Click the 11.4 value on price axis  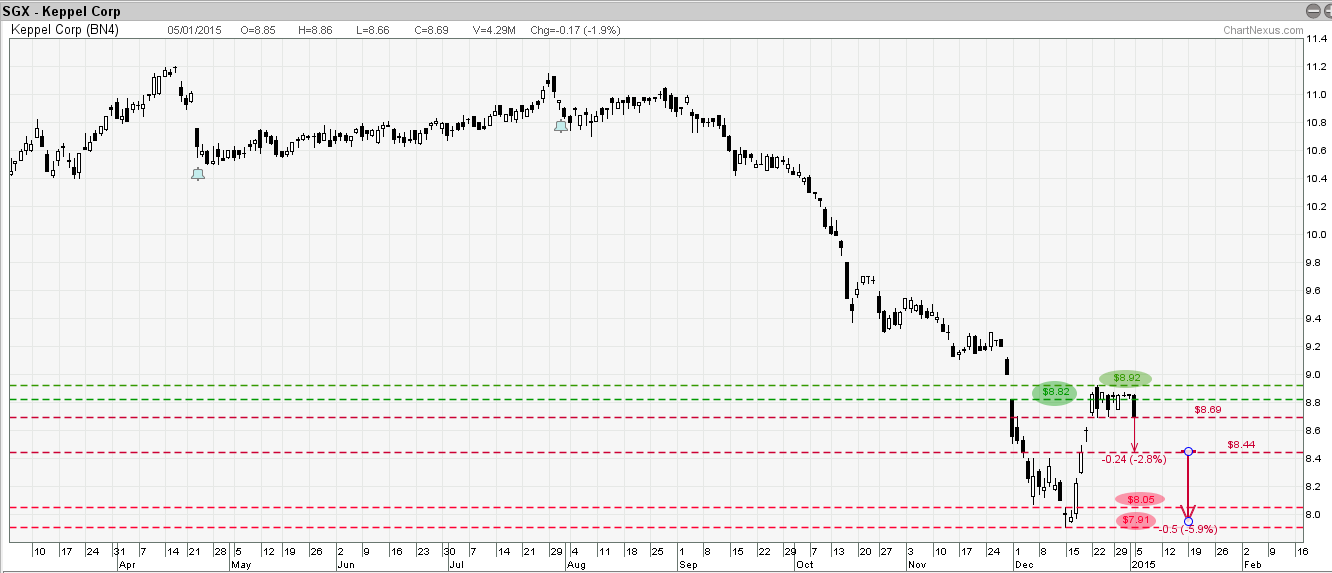[x=1317, y=39]
